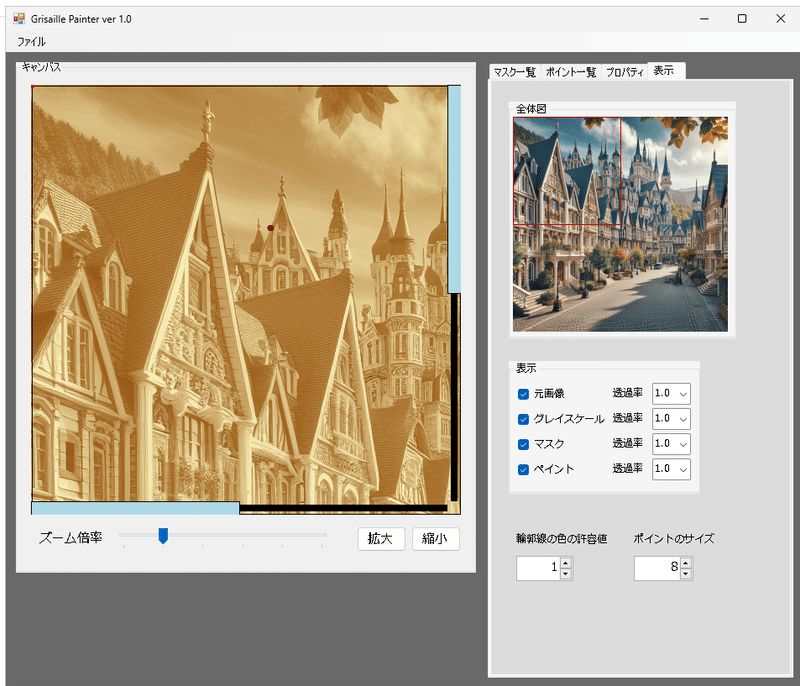Switch to the ポイント一覧 tab
Viewport: 800px width, 686px height.
pyautogui.click(x=571, y=72)
